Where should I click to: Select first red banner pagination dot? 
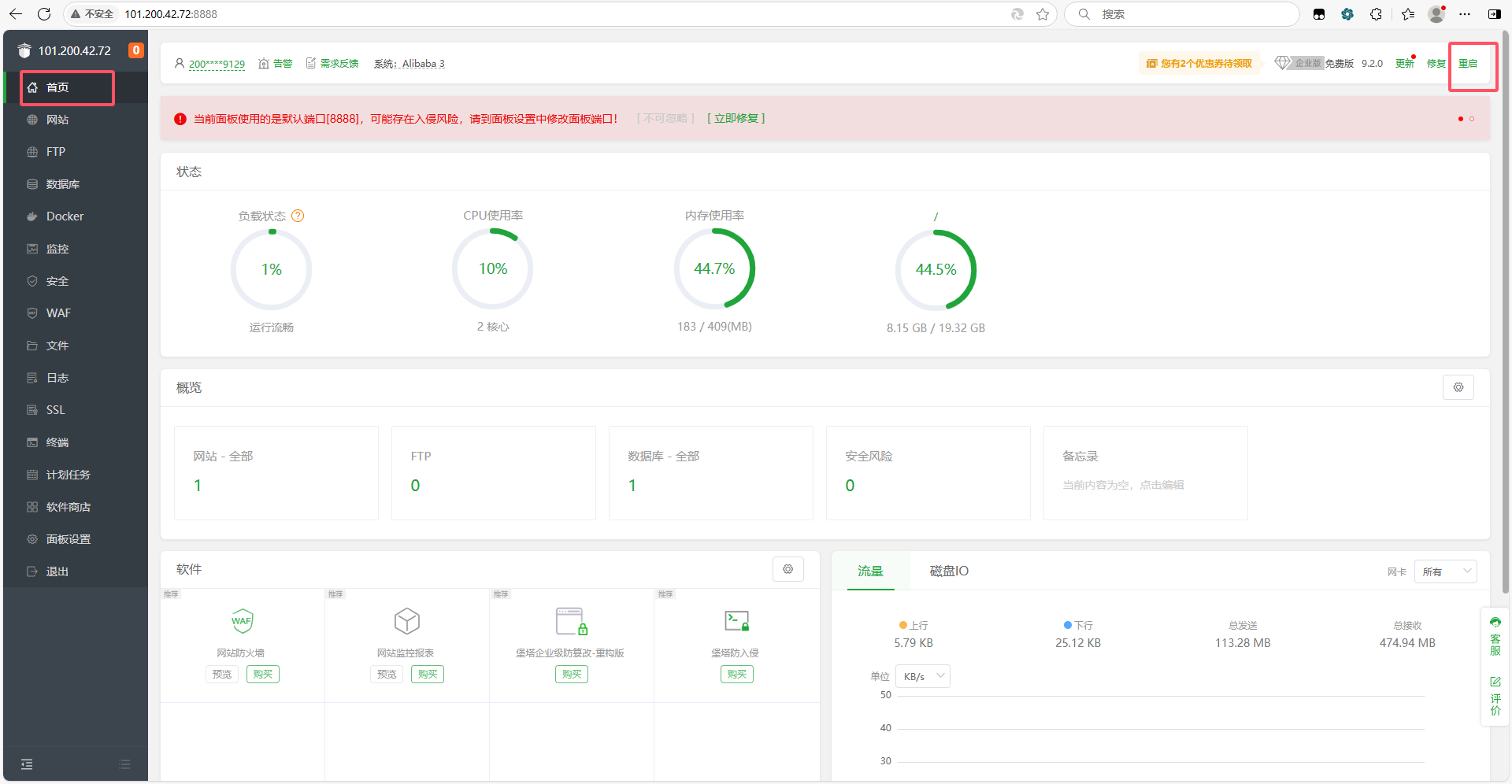(1460, 119)
